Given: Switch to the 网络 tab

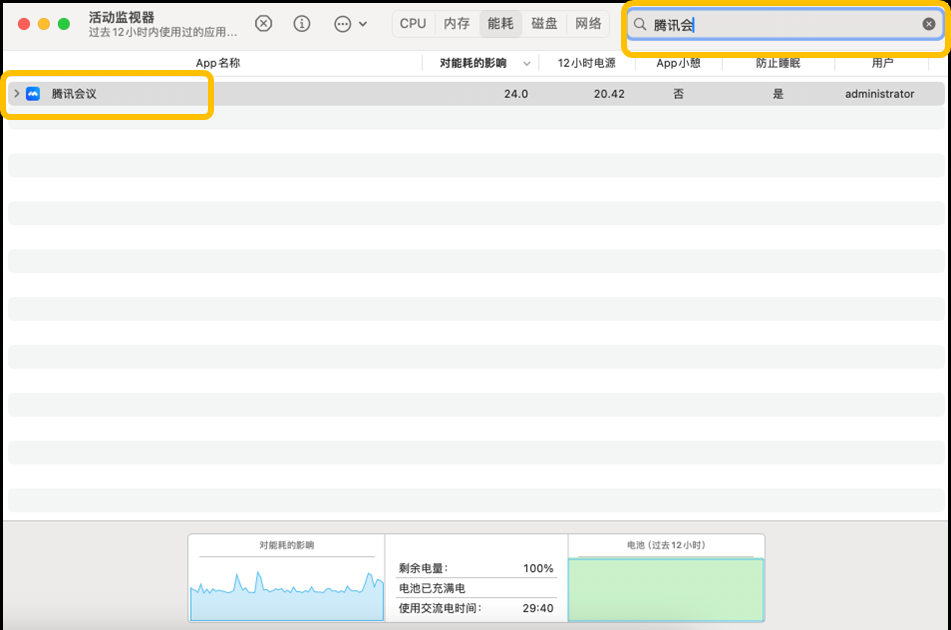Looking at the screenshot, I should click(588, 24).
